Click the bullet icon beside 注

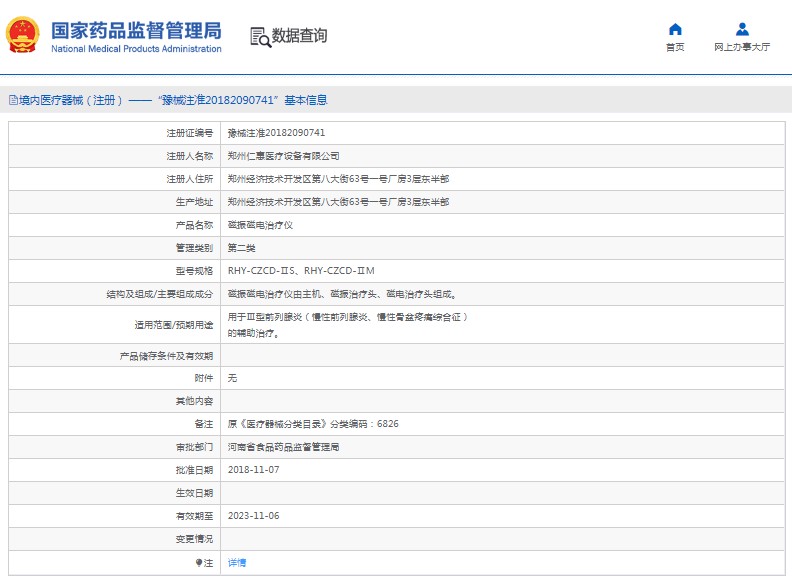[199, 563]
